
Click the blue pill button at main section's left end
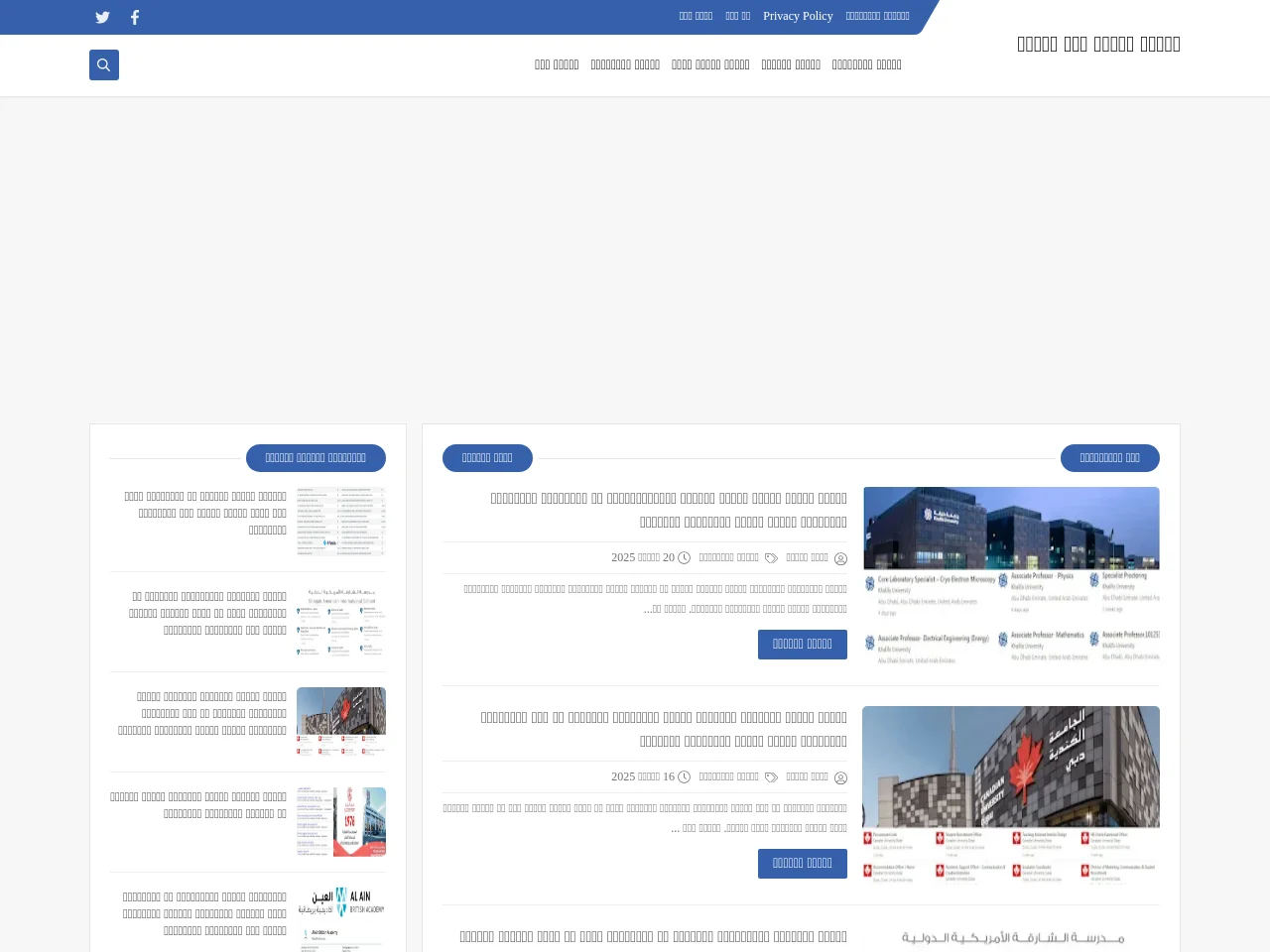(487, 458)
